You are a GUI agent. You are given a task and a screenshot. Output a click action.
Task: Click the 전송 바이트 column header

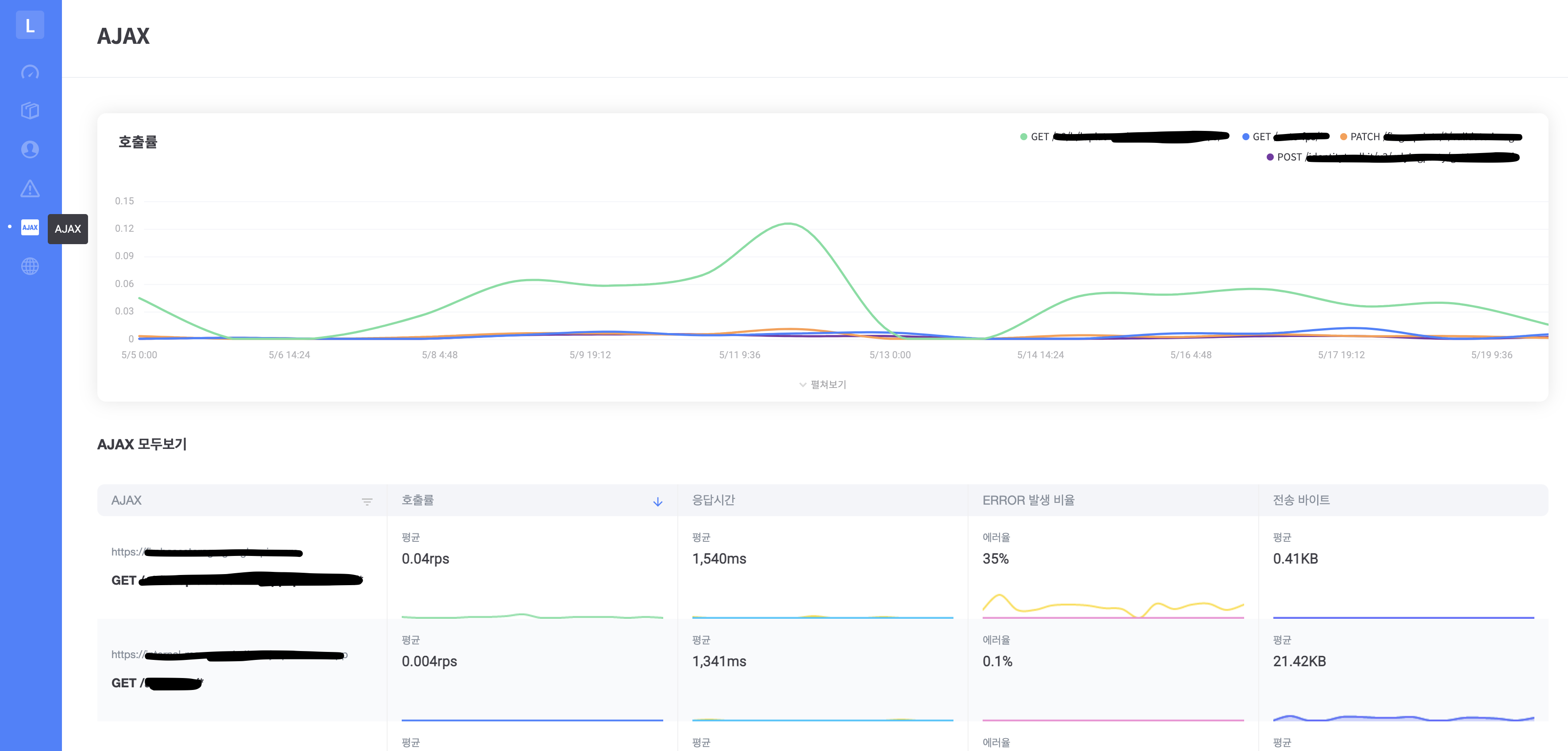click(x=1301, y=500)
